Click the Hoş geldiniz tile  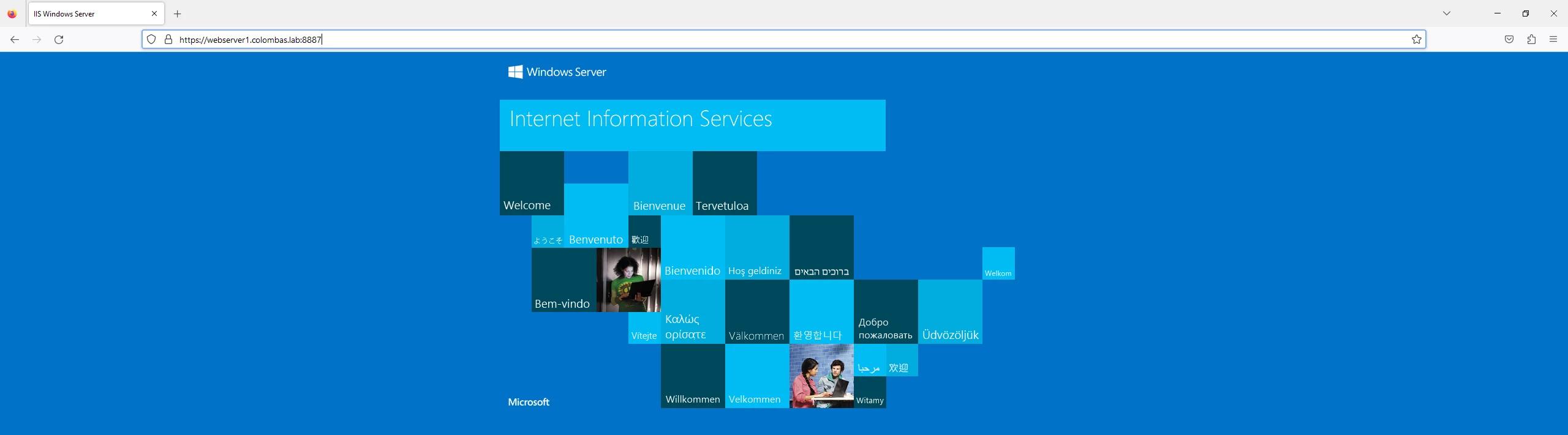(x=757, y=248)
